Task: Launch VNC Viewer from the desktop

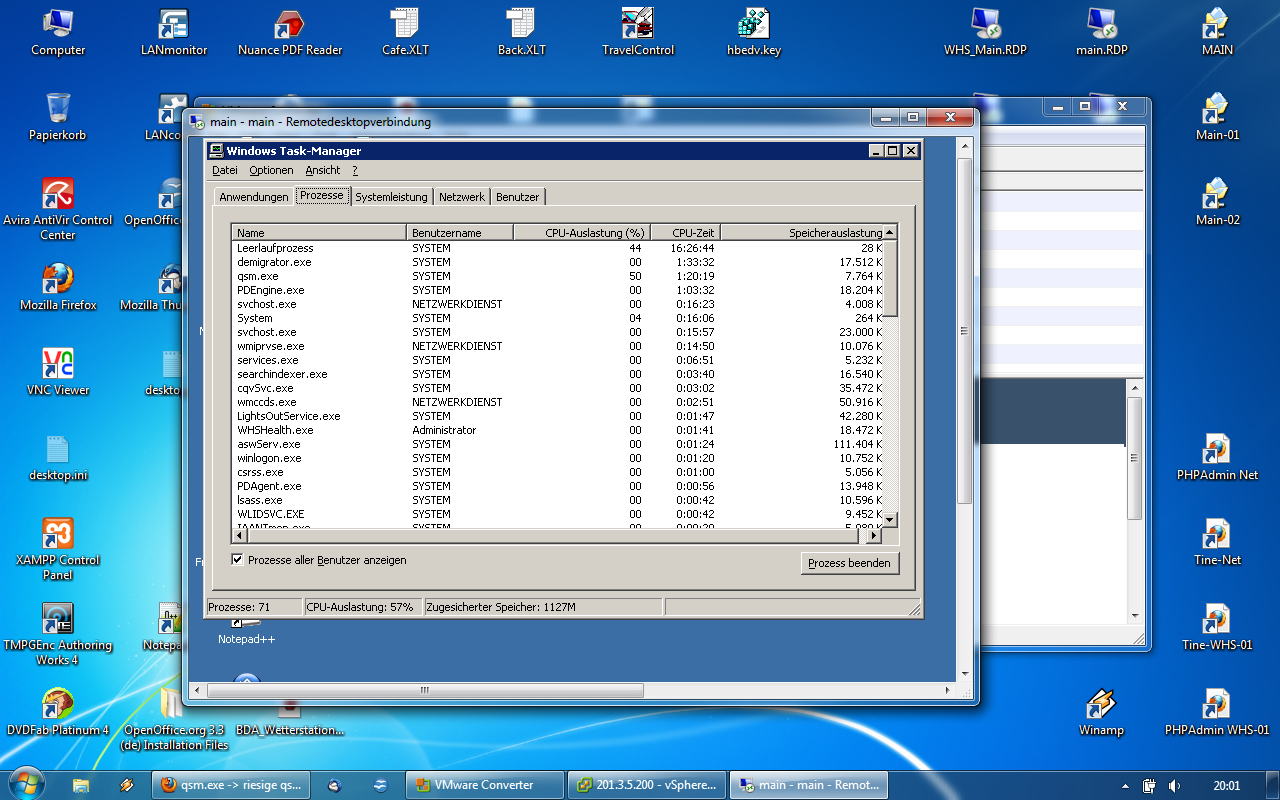Action: click(58, 372)
